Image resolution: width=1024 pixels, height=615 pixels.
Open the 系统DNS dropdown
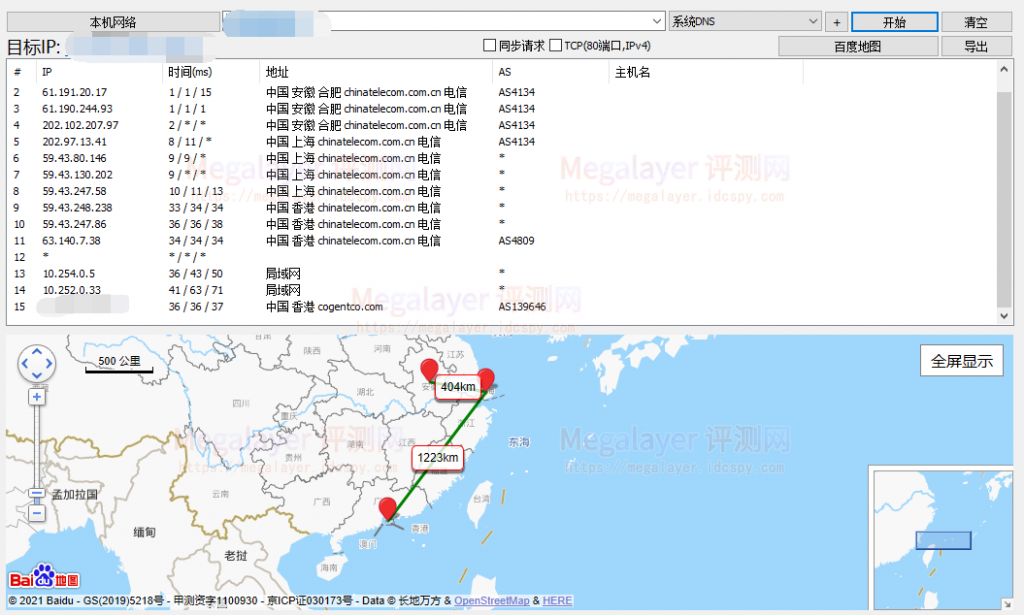tap(812, 21)
